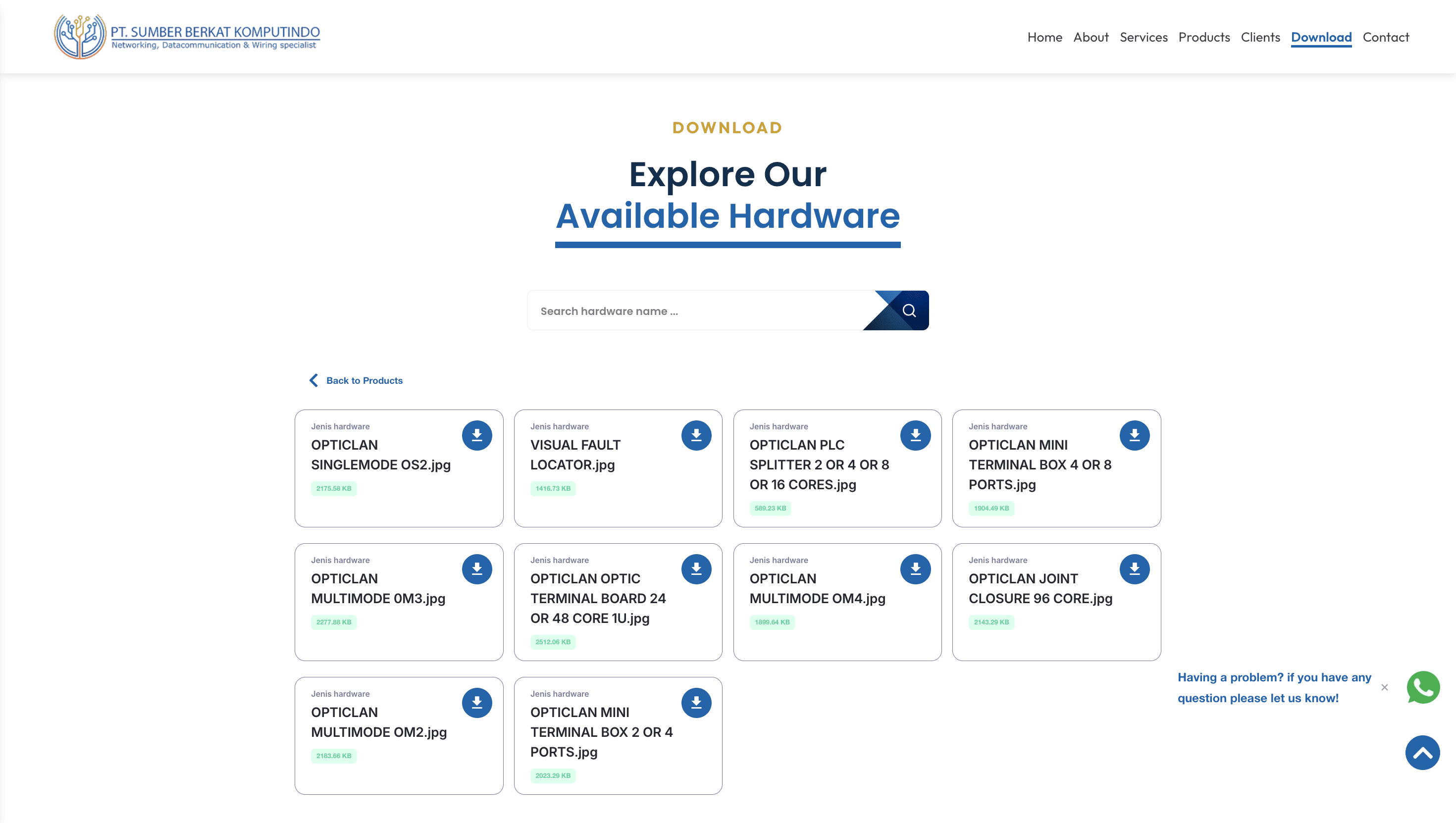Go to the Home page
The image size is (1456, 823).
(x=1044, y=37)
